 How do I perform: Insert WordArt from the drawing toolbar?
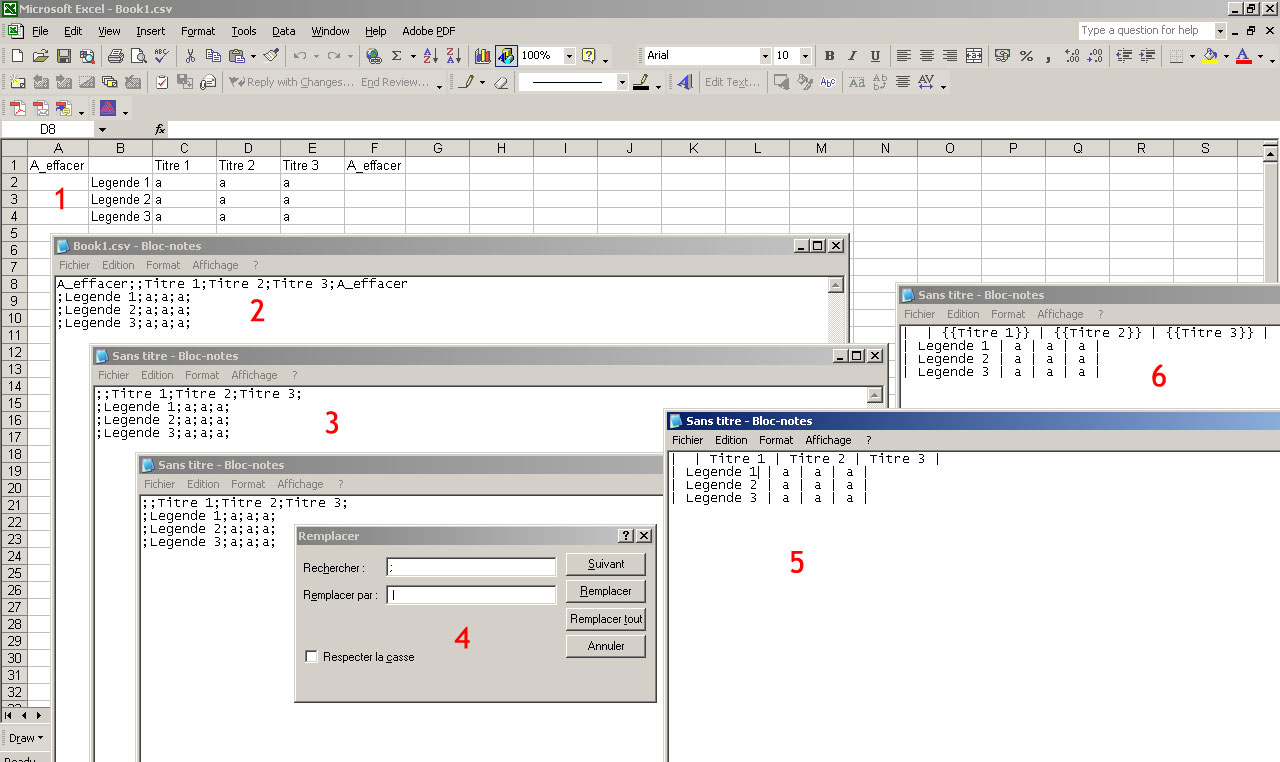685,82
